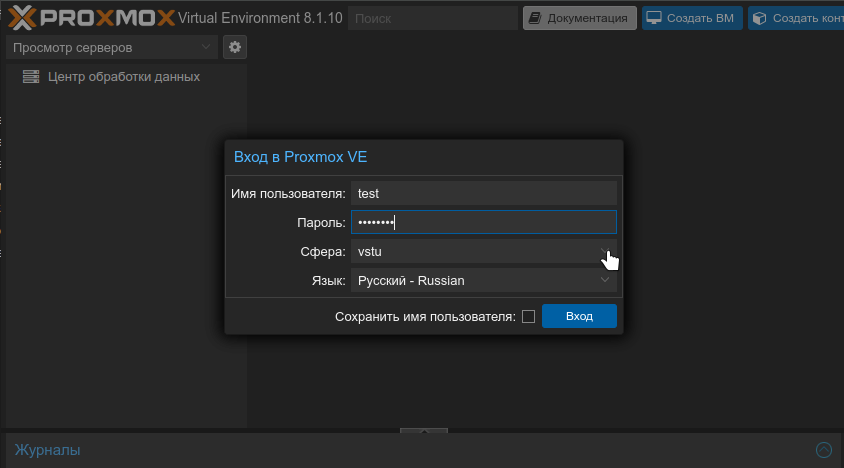Viewport: 844px width, 468px height.
Task: Click the blue Вход login button
Action: pos(579,316)
